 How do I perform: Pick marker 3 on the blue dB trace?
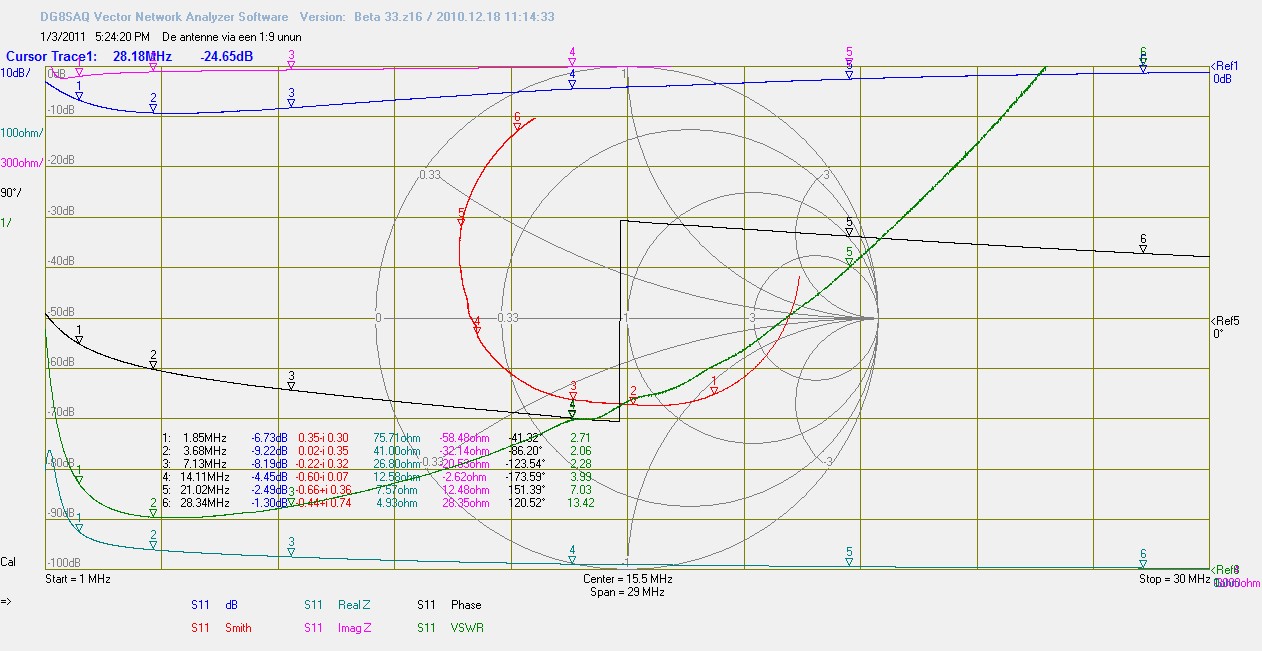click(x=291, y=98)
